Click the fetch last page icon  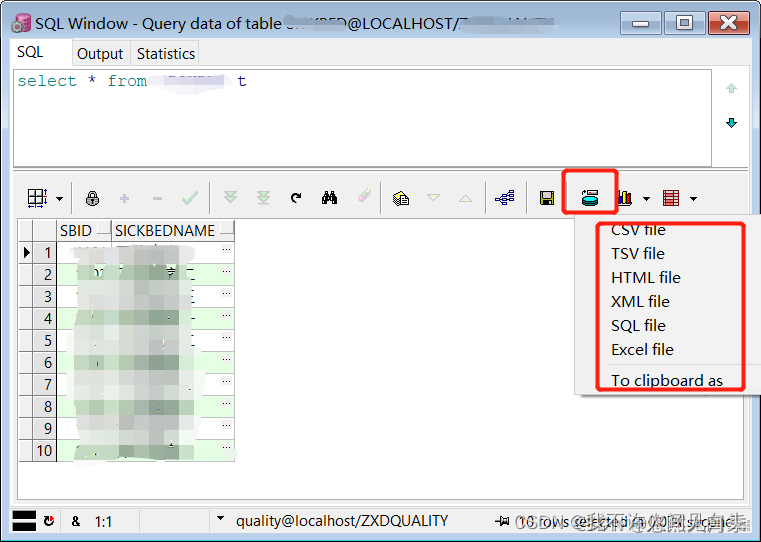[x=264, y=197]
